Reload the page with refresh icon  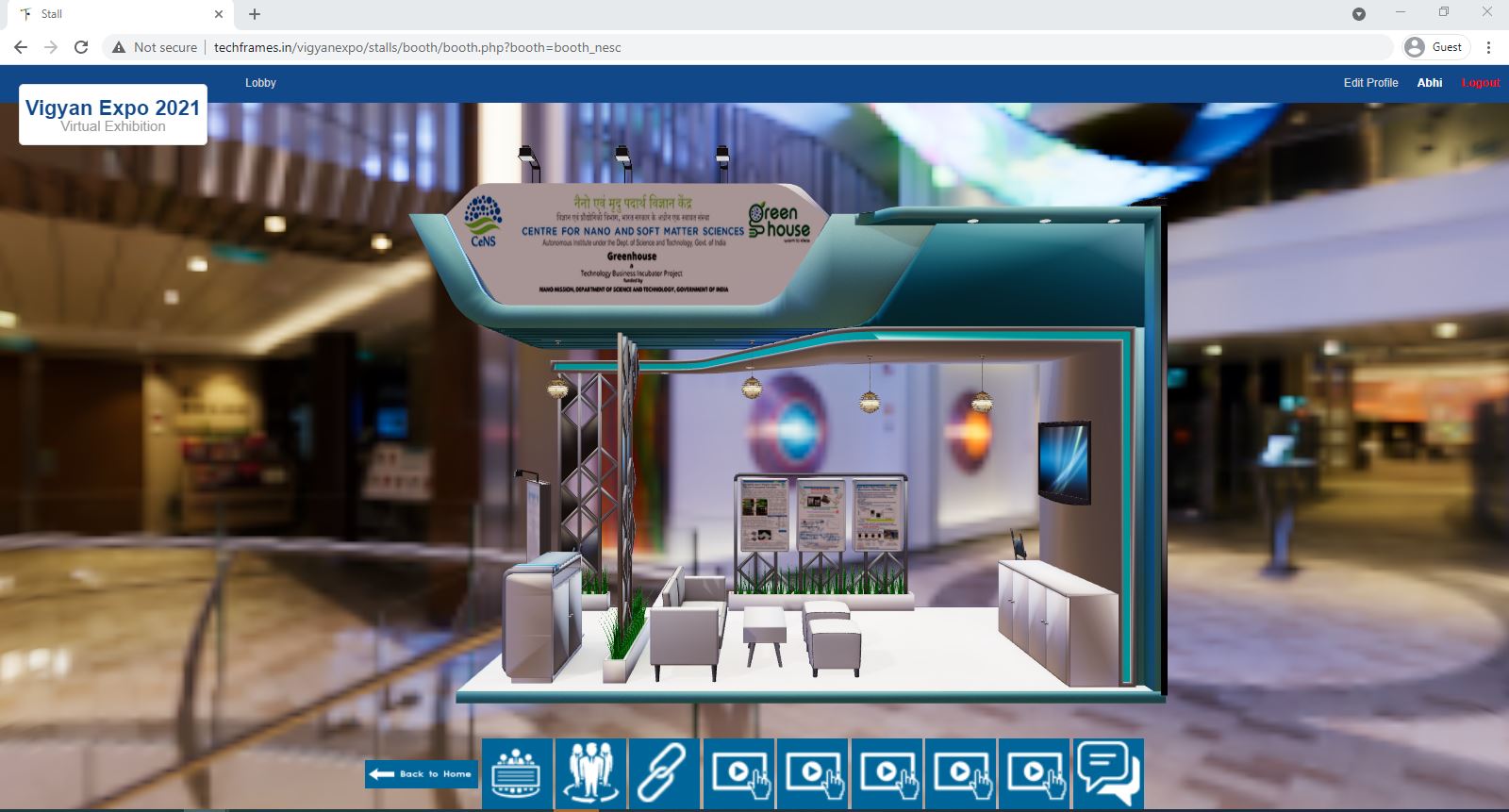pyautogui.click(x=81, y=47)
